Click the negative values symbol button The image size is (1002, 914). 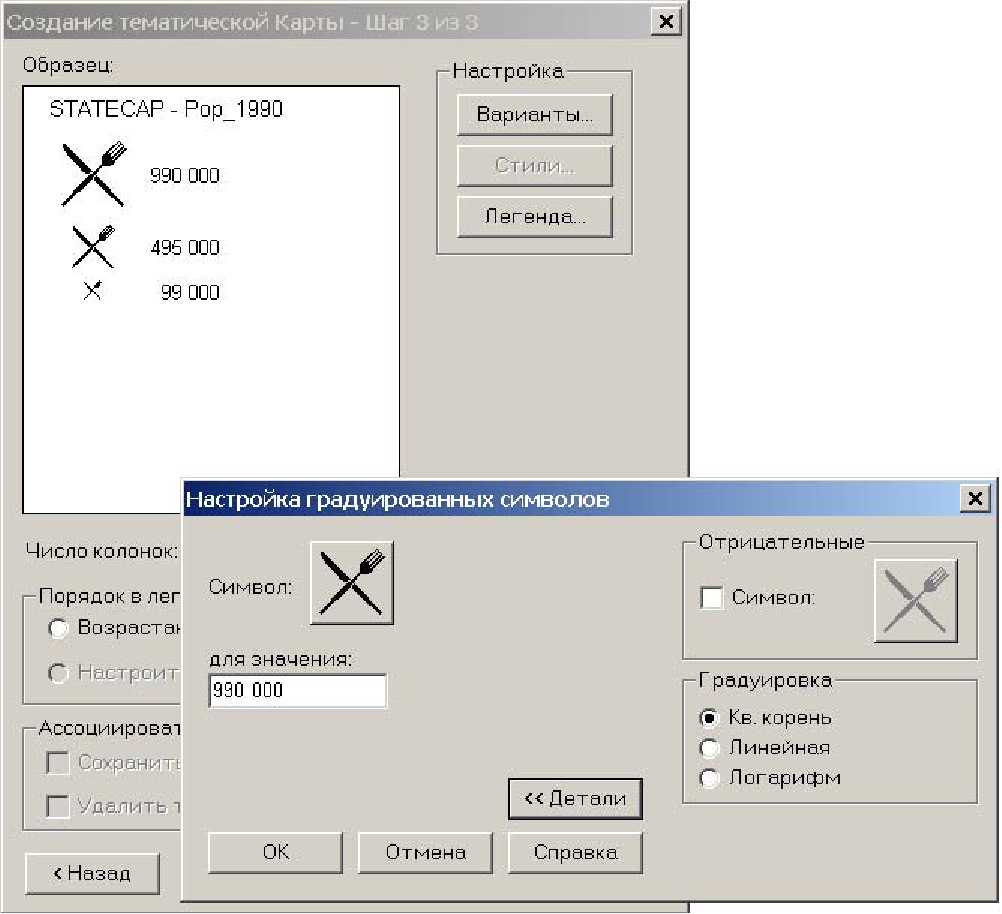pyautogui.click(x=915, y=601)
